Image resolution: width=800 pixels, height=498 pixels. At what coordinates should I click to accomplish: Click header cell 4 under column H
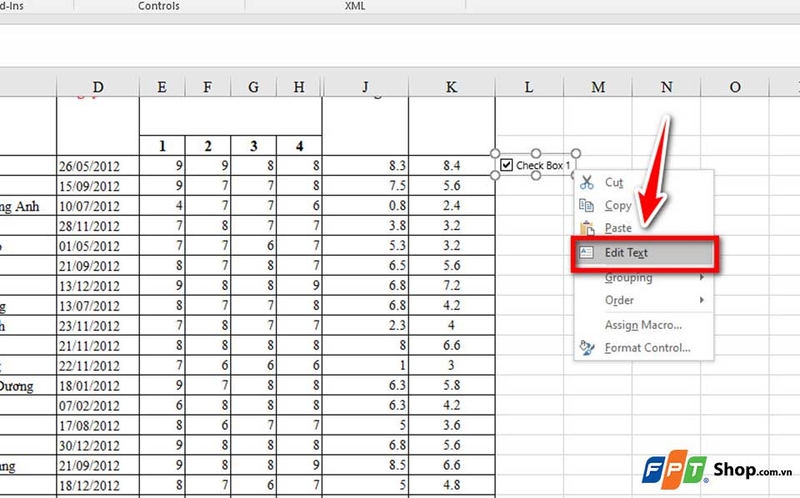click(299, 146)
